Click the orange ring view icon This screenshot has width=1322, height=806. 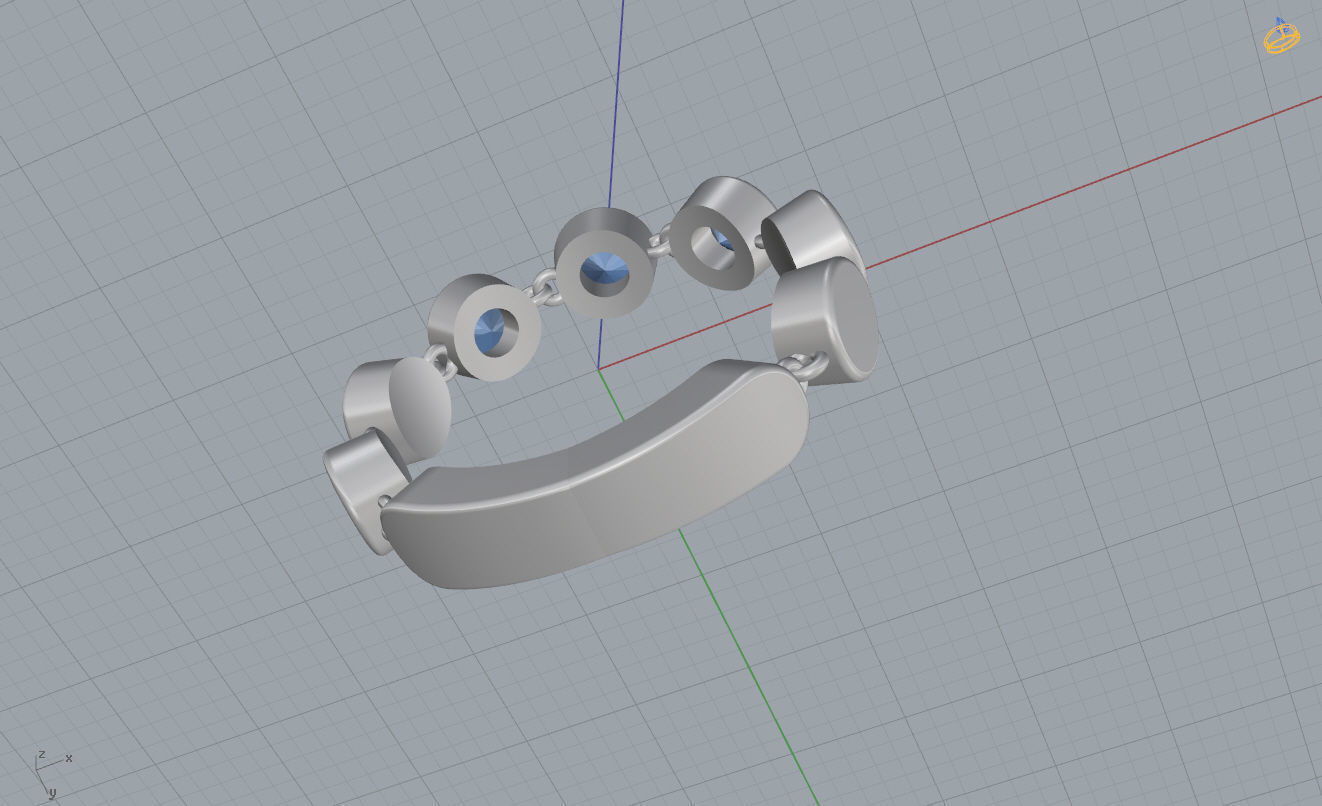click(1282, 36)
